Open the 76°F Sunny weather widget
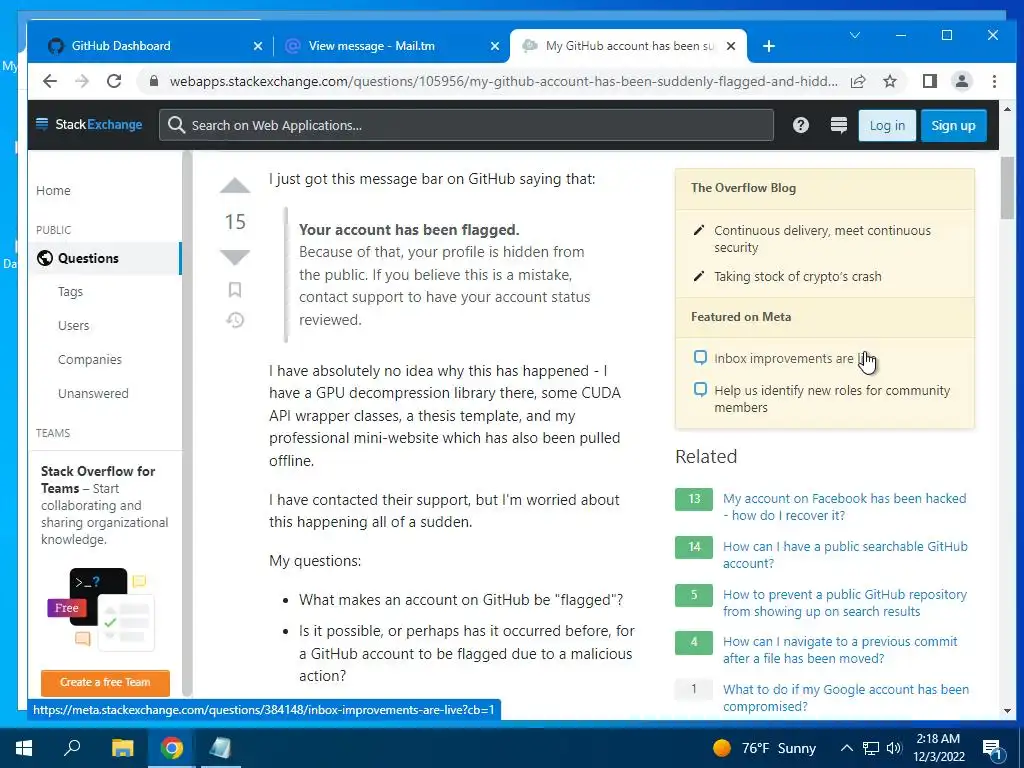The width and height of the screenshot is (1024, 768). (765, 748)
